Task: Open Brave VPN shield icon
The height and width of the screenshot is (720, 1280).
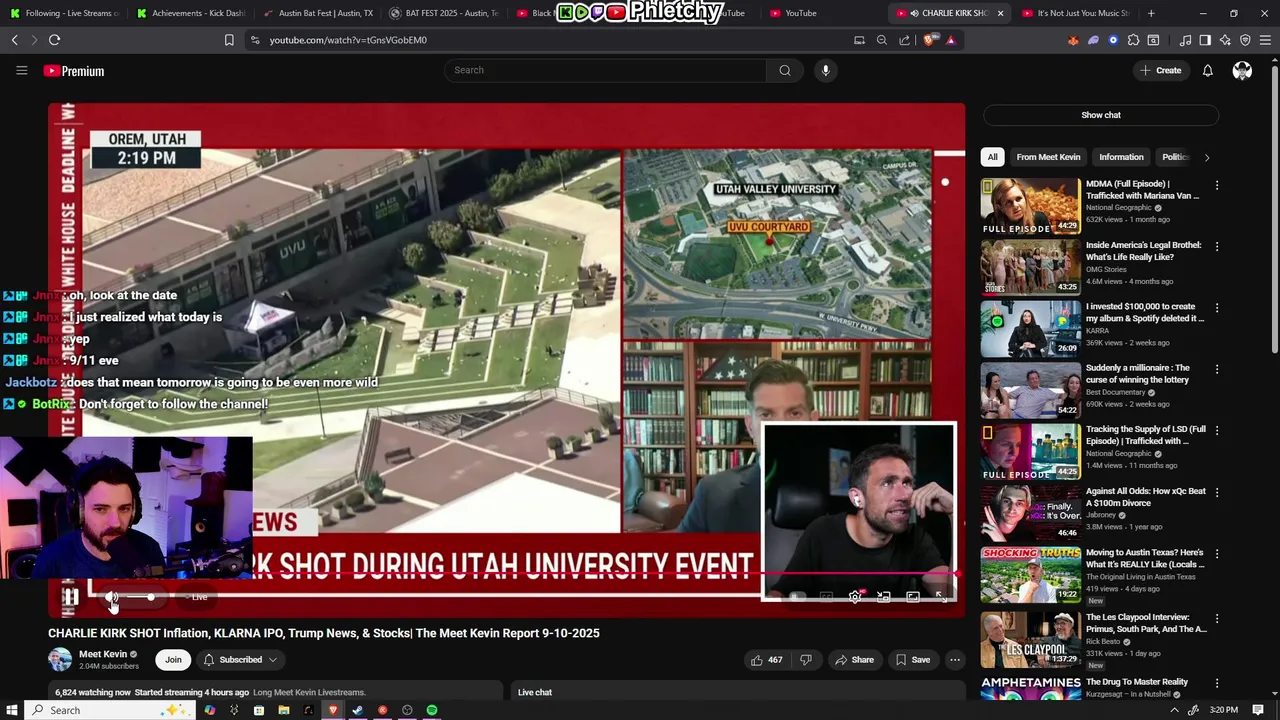Action: [1245, 40]
